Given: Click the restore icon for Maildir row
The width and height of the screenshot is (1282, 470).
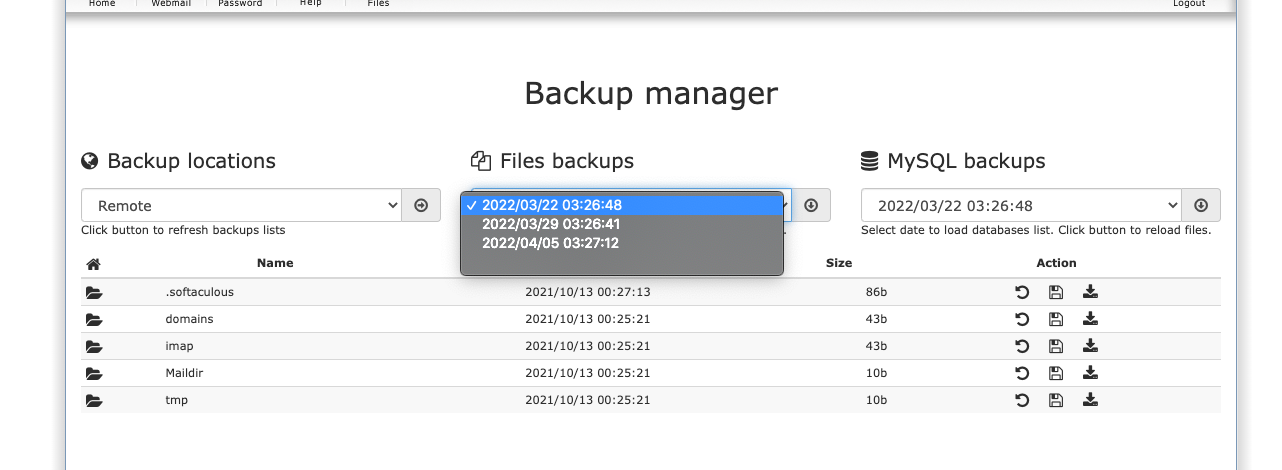Looking at the screenshot, I should point(1022,373).
